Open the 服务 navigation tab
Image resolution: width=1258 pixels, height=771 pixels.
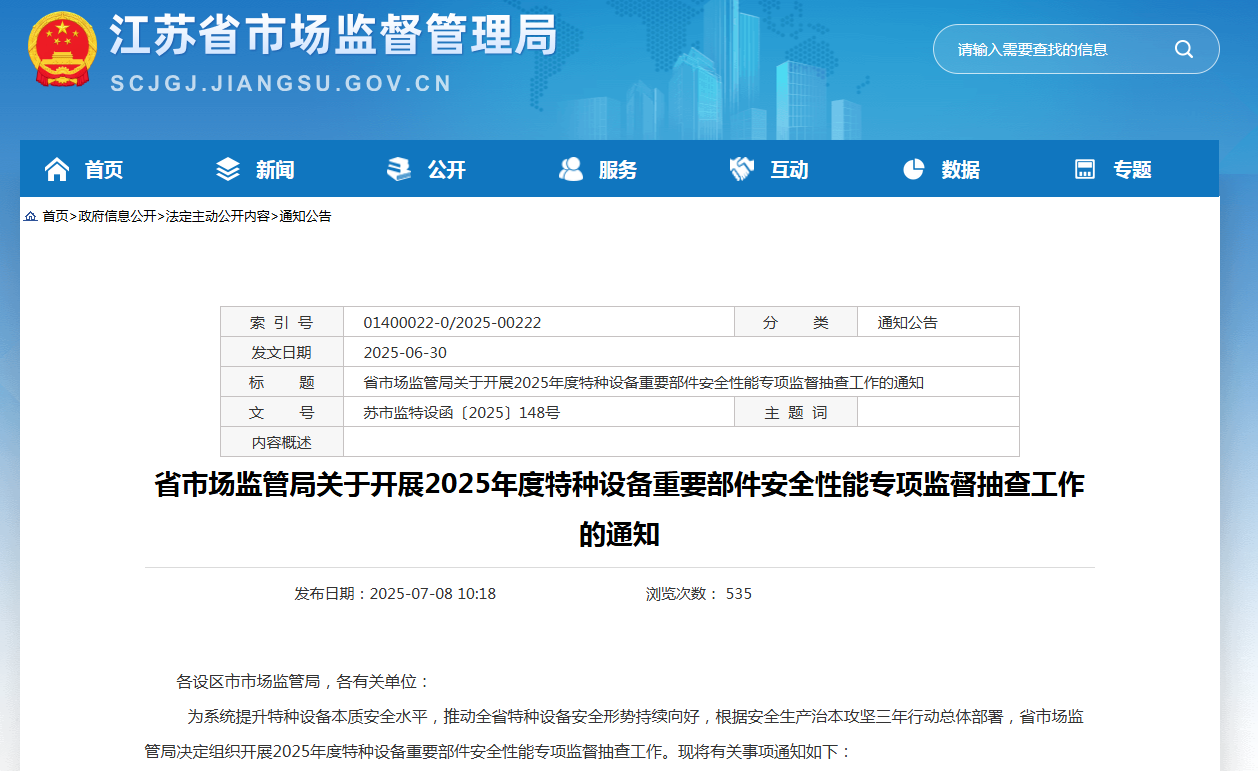618,170
